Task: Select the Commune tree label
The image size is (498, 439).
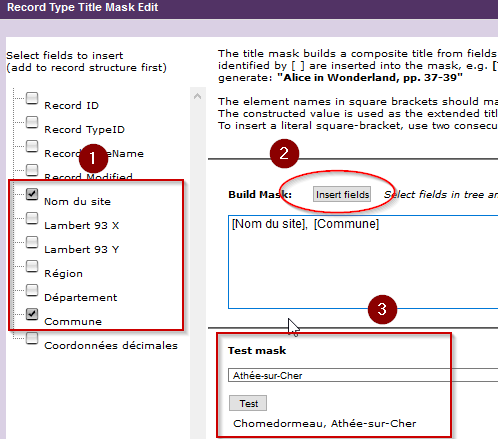Action: [73, 322]
